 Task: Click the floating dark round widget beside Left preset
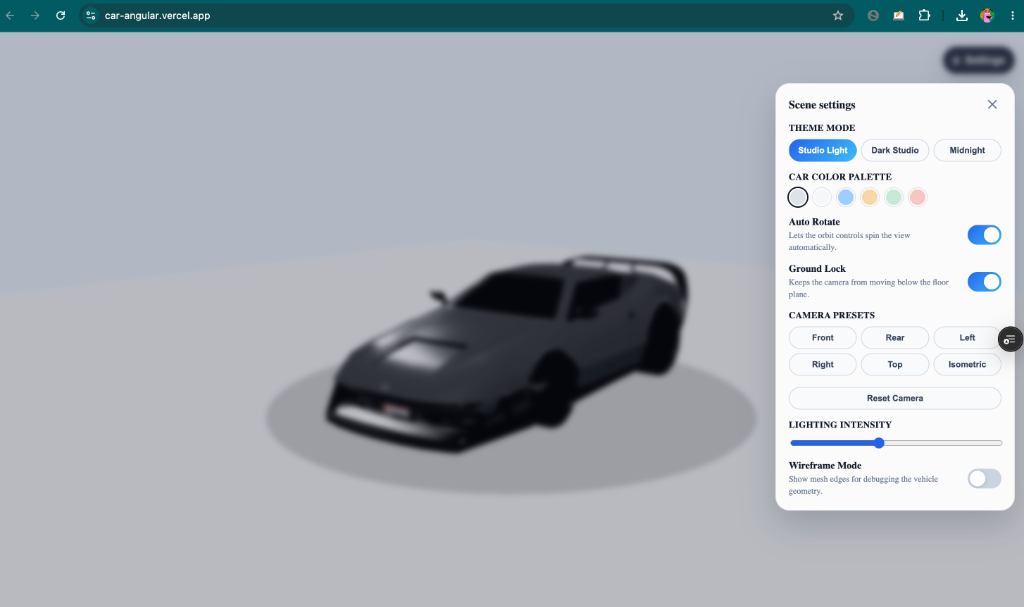click(x=1010, y=339)
